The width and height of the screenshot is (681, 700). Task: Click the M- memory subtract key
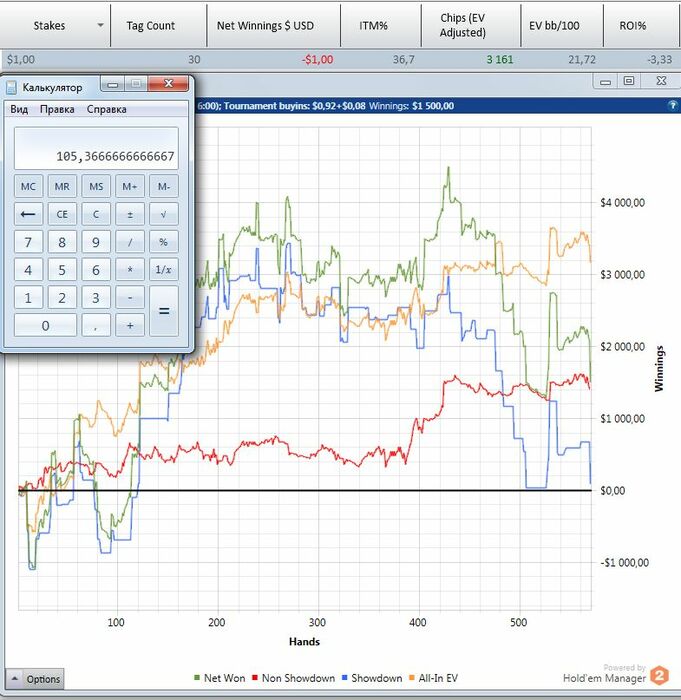(164, 186)
